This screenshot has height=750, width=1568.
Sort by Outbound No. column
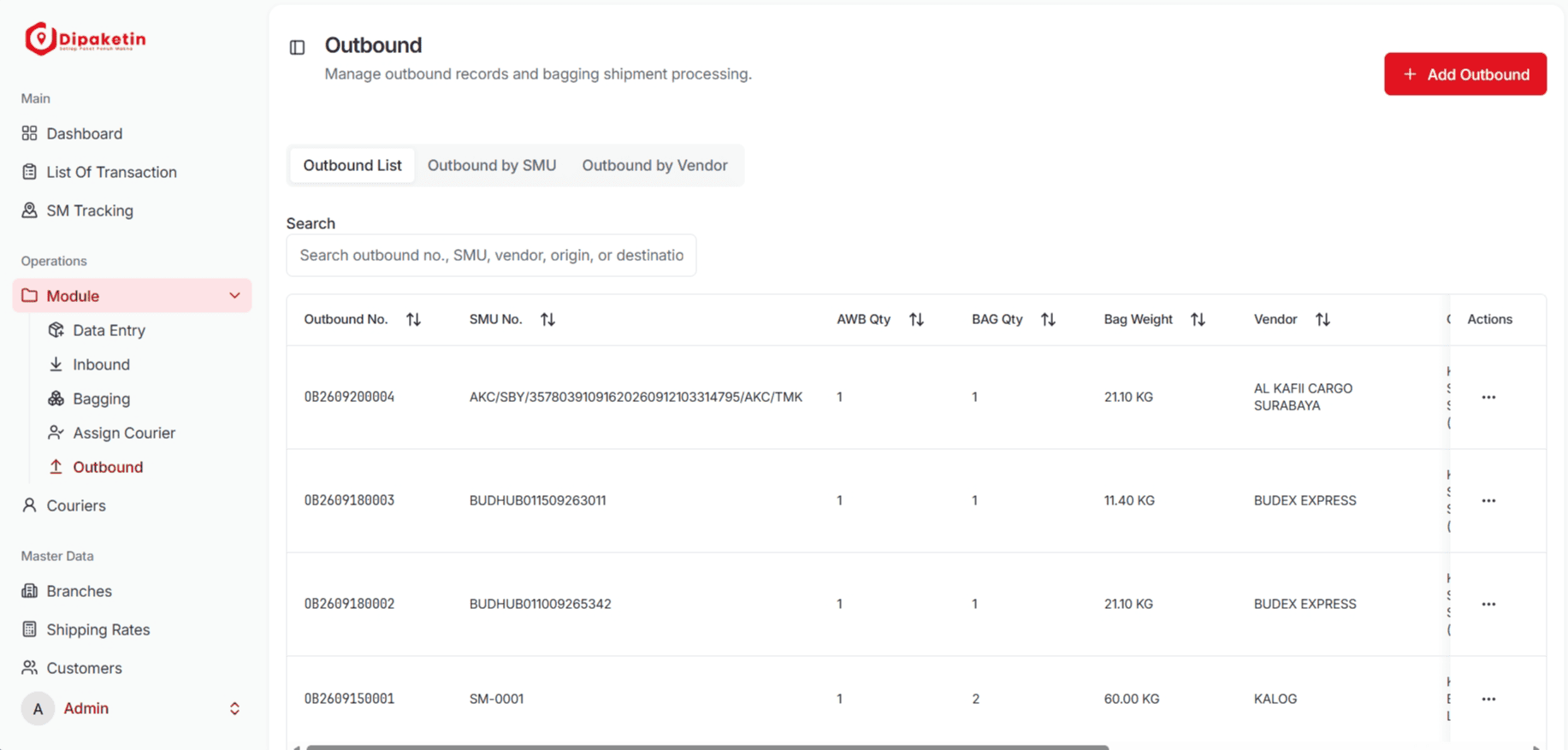coord(414,319)
